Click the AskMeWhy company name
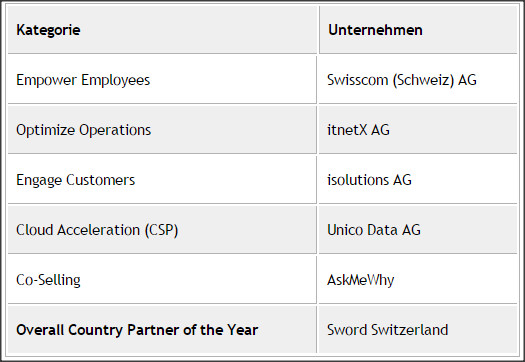This screenshot has height=362, width=525. pos(361,280)
